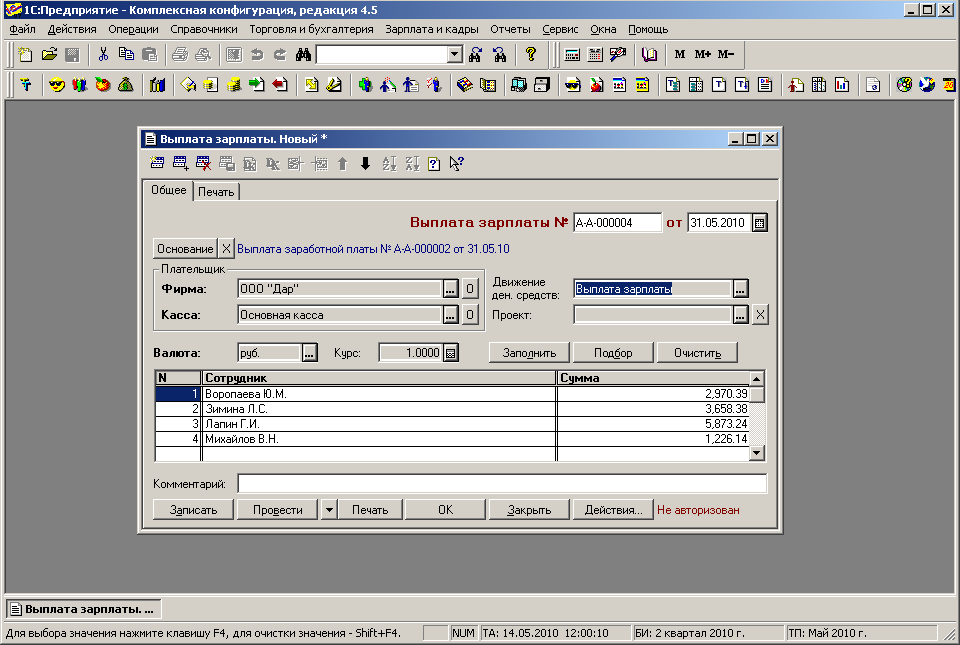Click the new row icon in document toolbar
The width and height of the screenshot is (960, 645).
coord(157,163)
